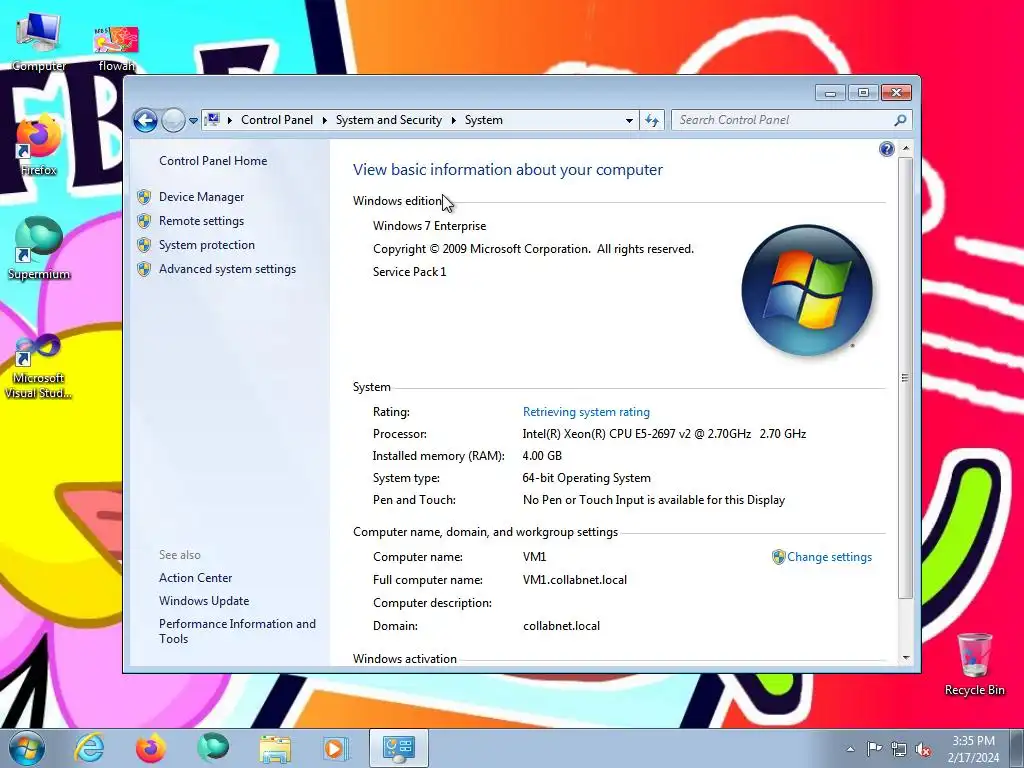Click the Back arrow navigation button
The width and height of the screenshot is (1024, 768).
(x=145, y=120)
